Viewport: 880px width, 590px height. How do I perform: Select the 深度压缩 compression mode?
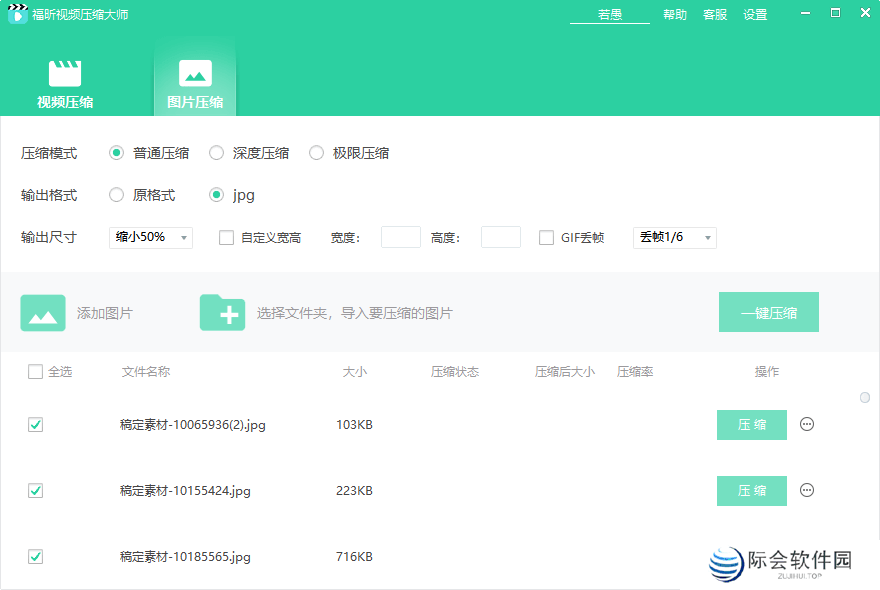tap(216, 152)
